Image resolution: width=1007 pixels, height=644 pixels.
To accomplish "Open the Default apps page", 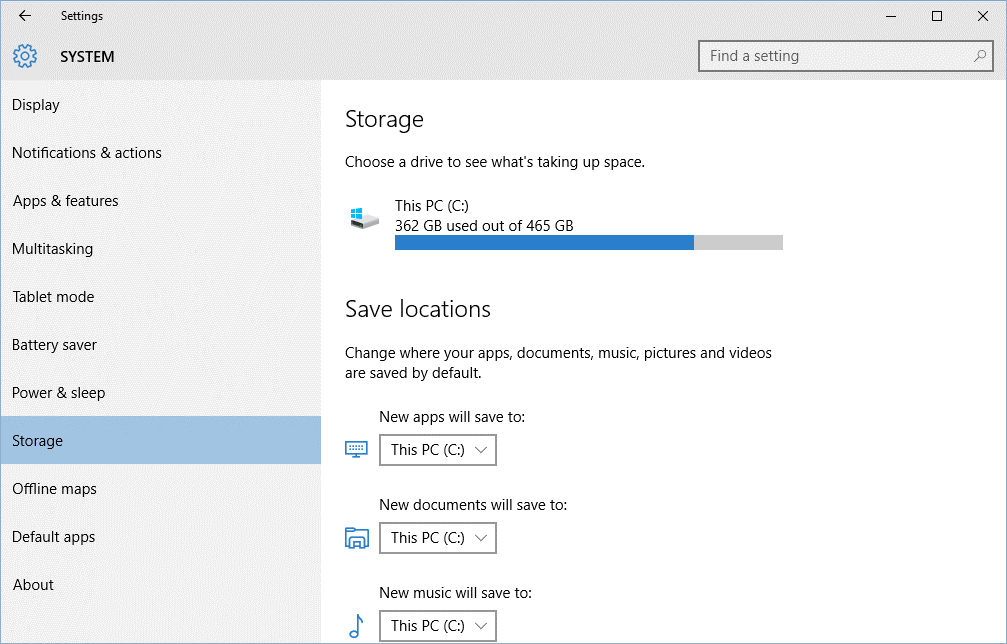I will click(54, 537).
